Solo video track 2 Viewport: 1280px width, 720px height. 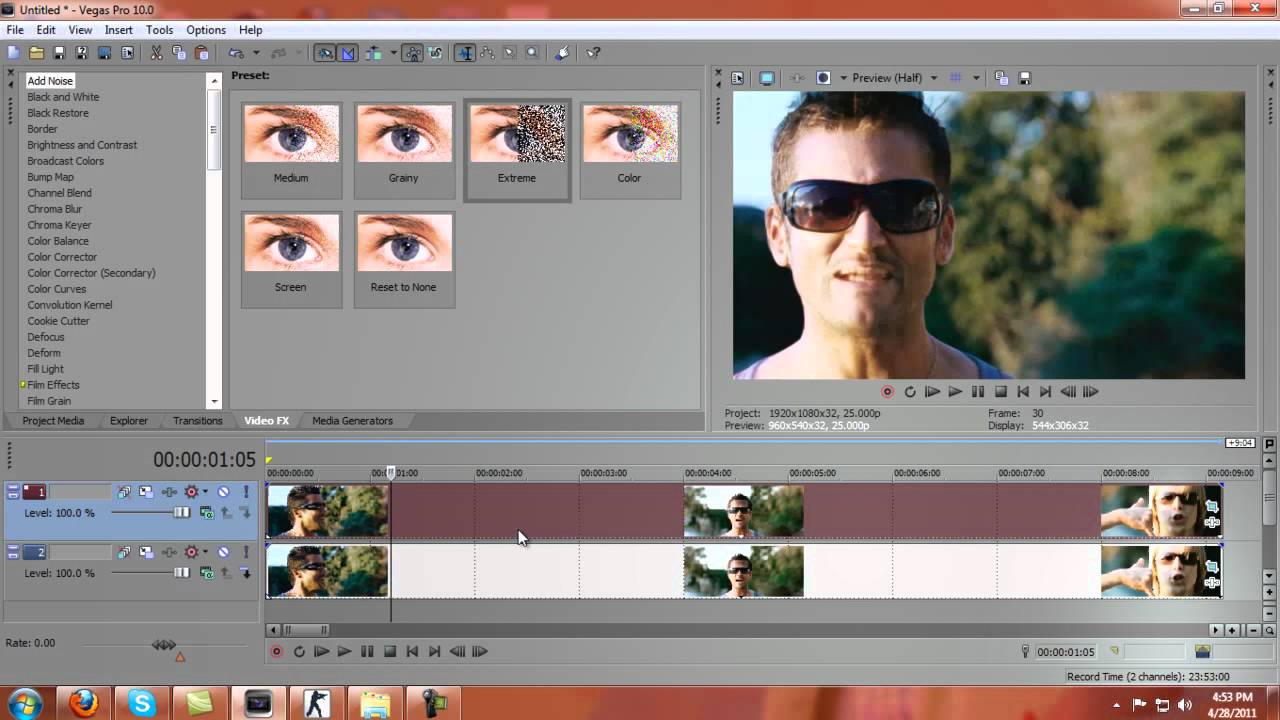tap(245, 552)
